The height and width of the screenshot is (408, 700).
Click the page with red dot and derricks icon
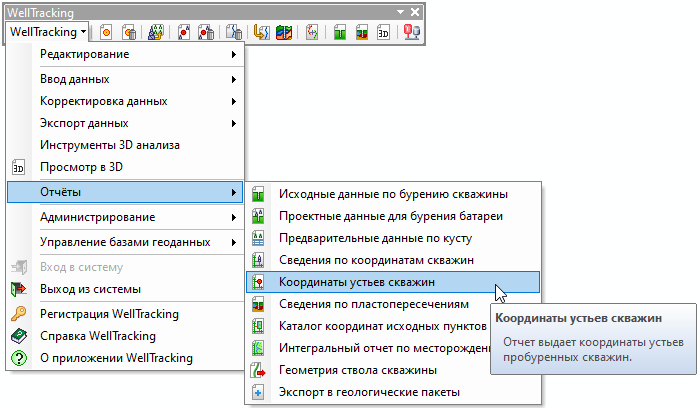tap(183, 32)
